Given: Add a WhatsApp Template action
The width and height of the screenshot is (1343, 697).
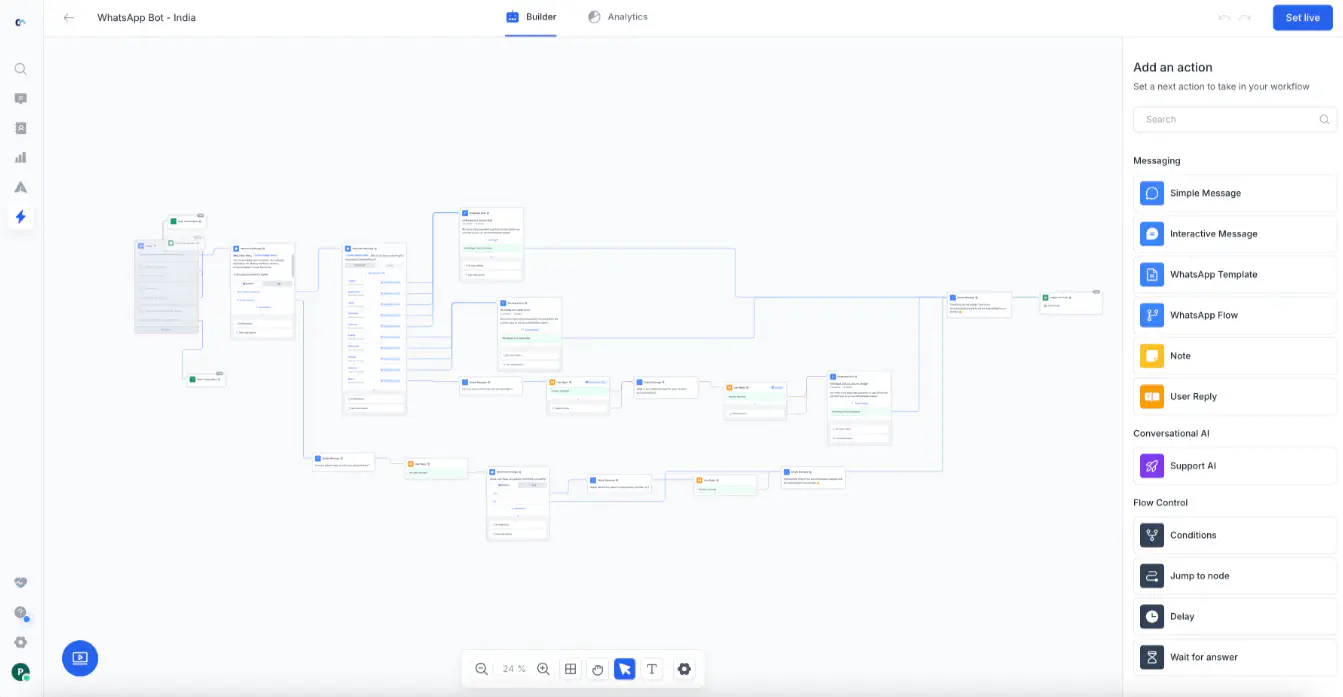Looking at the screenshot, I should 1235,274.
